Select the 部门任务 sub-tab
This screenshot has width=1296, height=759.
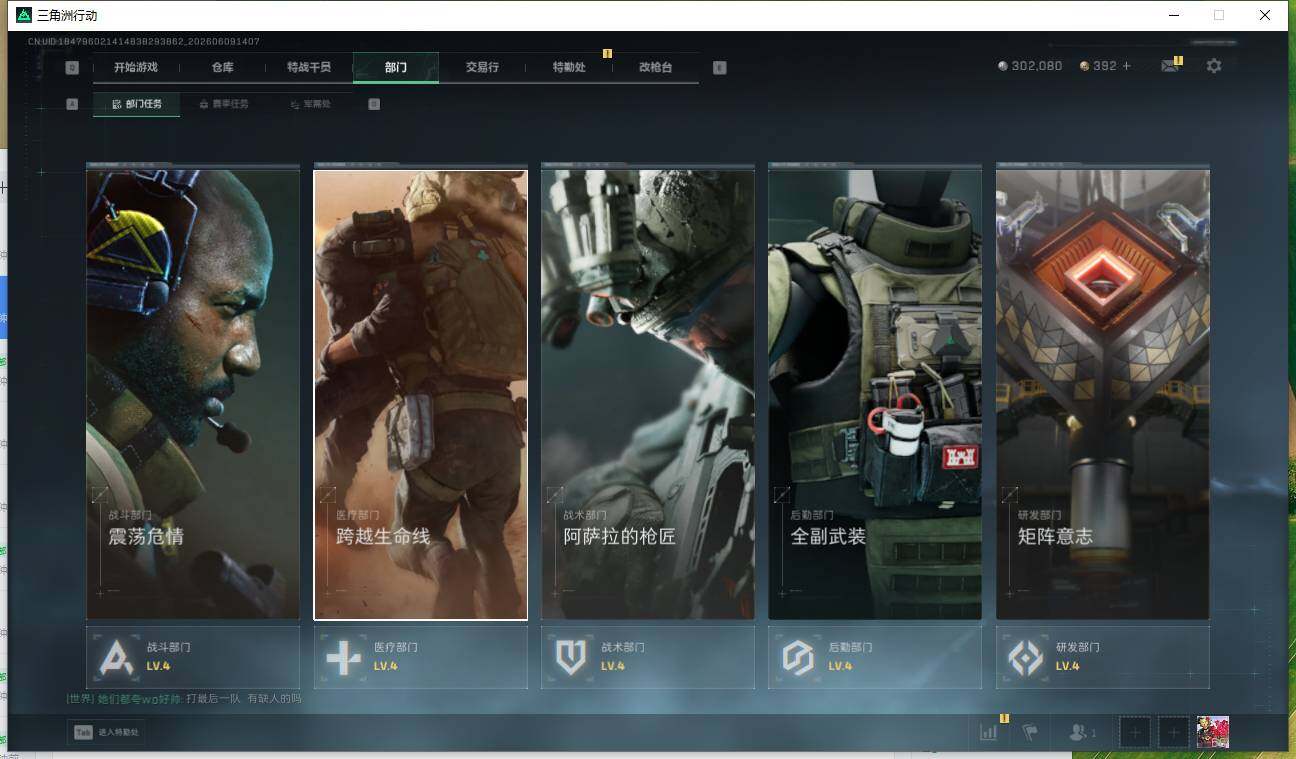pos(137,103)
